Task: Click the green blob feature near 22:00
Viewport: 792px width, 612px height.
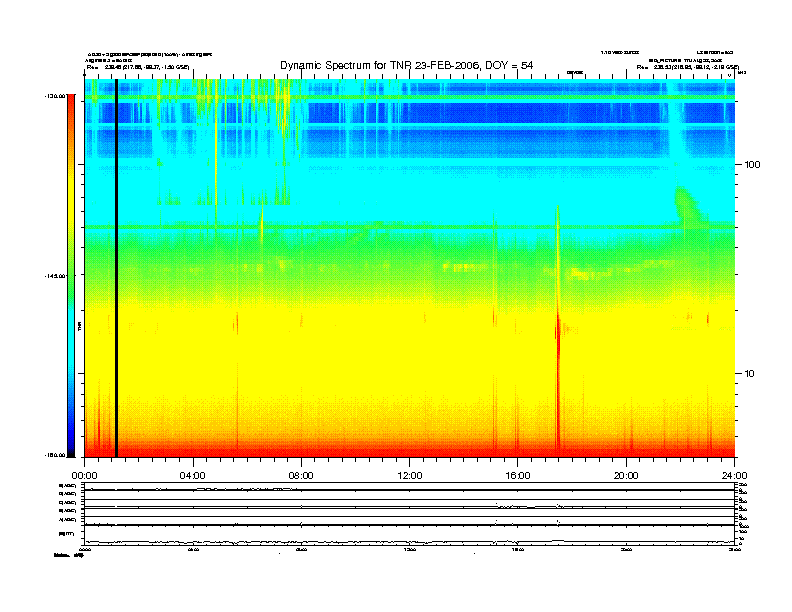Action: [x=688, y=205]
